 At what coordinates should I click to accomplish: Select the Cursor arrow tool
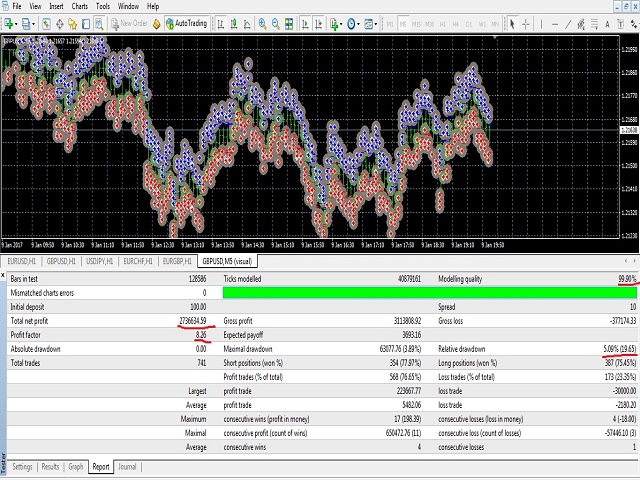click(x=512, y=24)
